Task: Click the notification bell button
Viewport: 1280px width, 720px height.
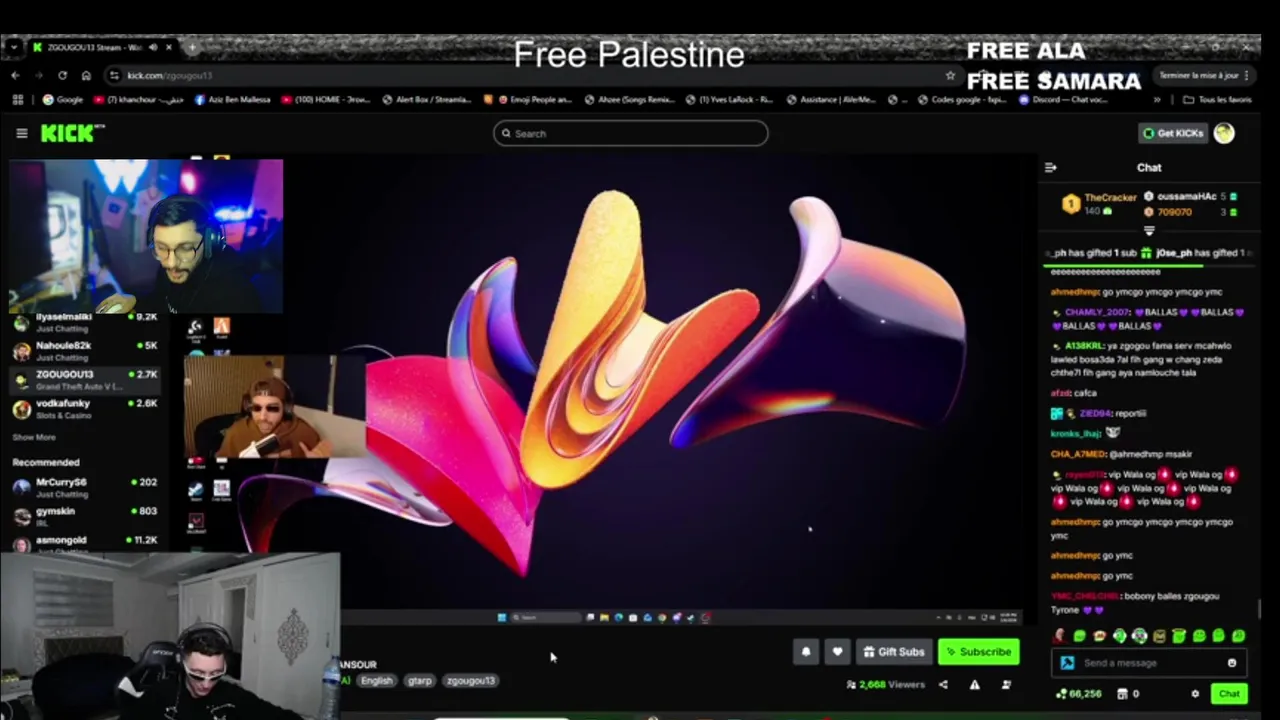Action: [806, 652]
